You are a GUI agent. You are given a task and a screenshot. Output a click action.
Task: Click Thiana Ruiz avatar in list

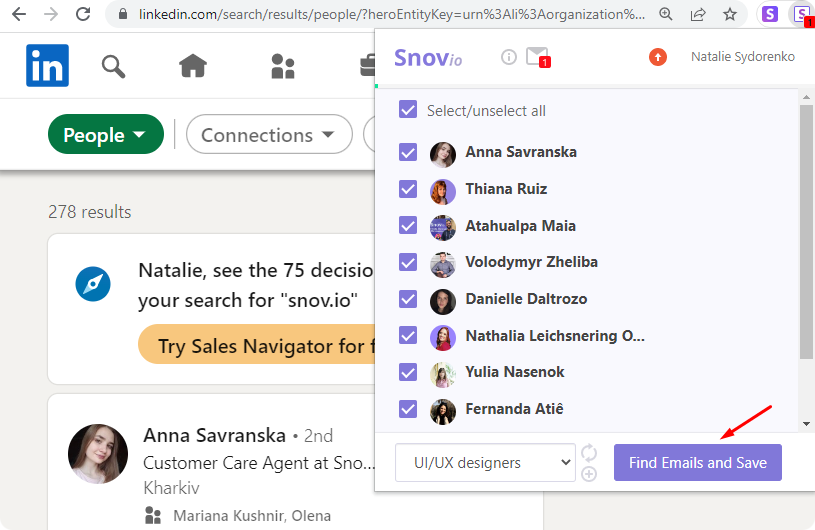coord(443,191)
